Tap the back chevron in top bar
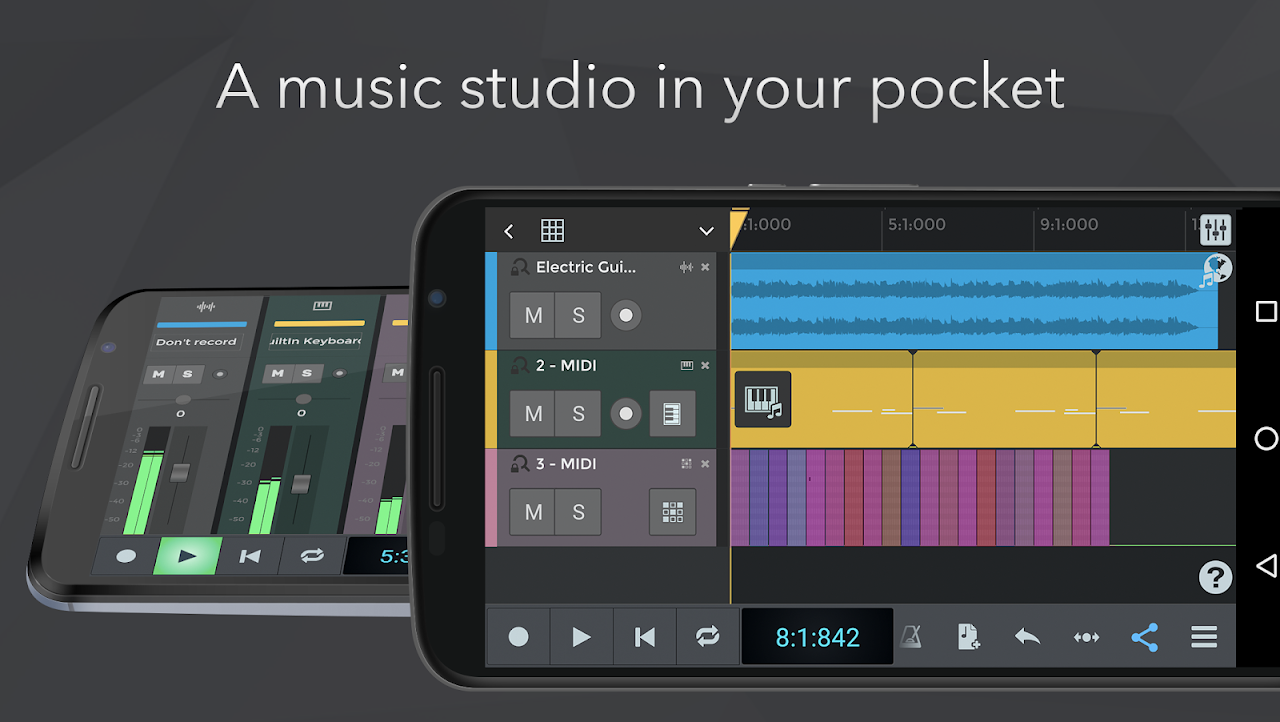1280x722 pixels. [x=509, y=230]
